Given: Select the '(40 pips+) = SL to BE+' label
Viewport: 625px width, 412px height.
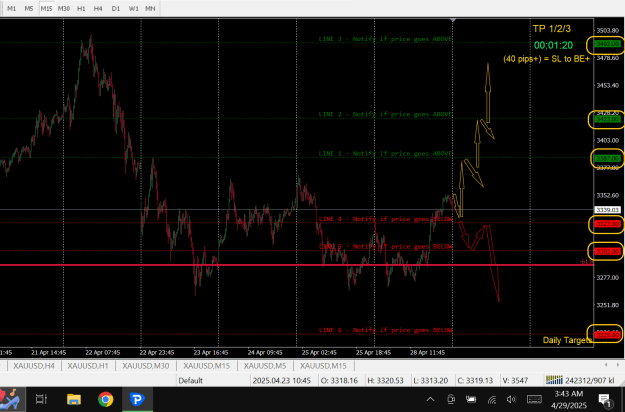Looking at the screenshot, I should (546, 59).
